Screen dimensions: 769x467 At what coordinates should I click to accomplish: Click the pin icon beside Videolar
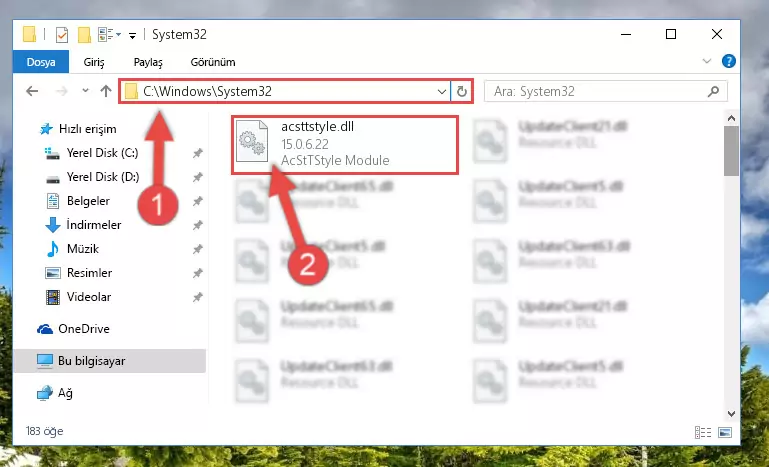click(198, 297)
